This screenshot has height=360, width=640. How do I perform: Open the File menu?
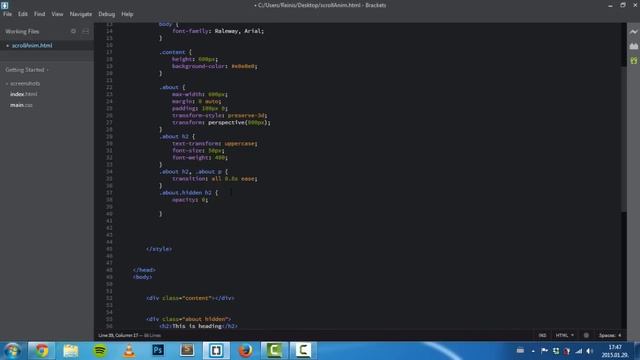pos(7,14)
